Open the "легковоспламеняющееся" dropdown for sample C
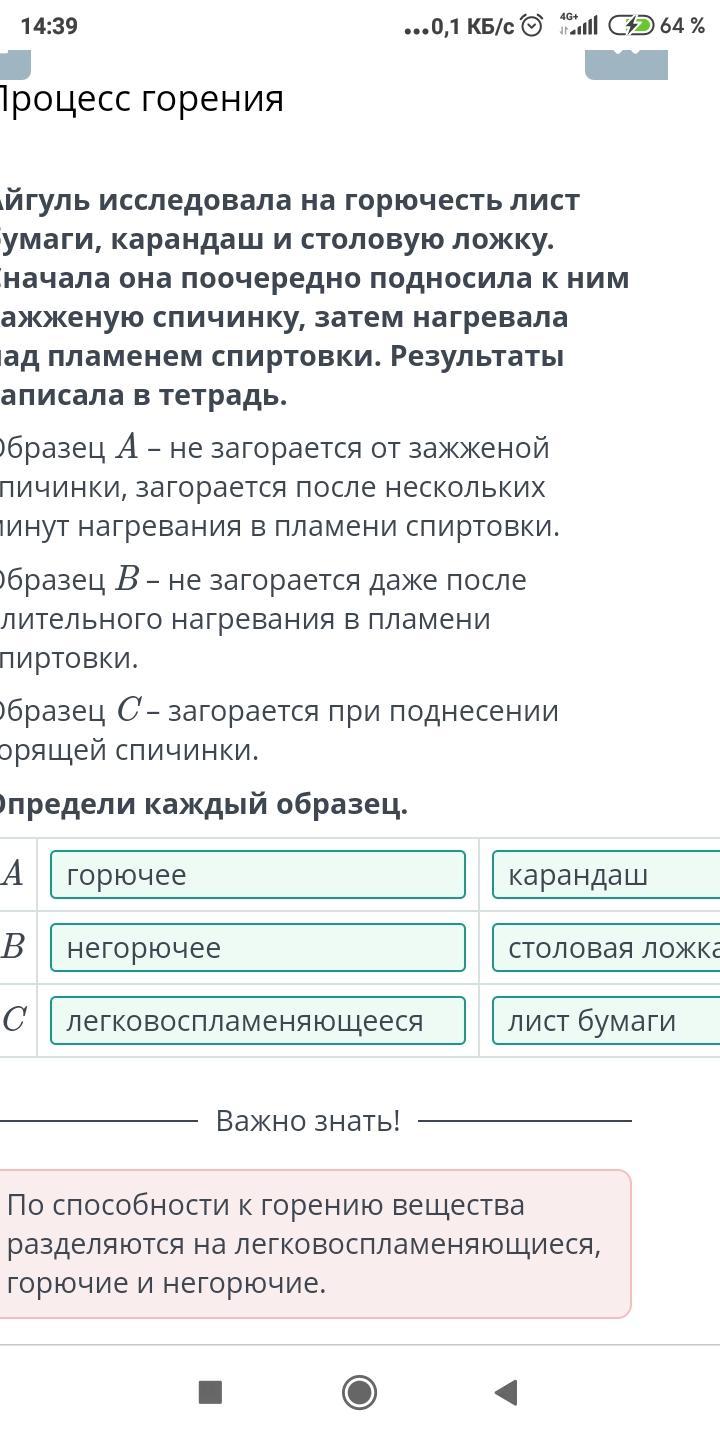This screenshot has width=720, height=1440. tap(258, 1021)
